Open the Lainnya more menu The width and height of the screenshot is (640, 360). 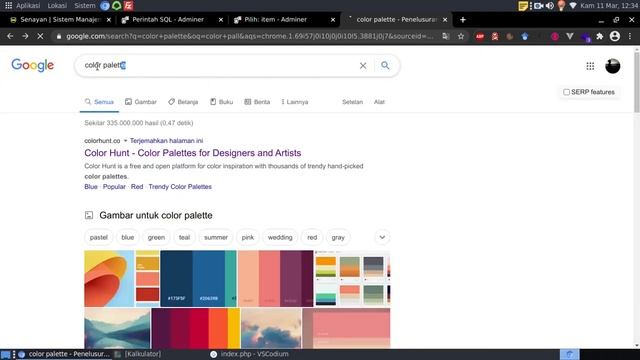[x=295, y=102]
